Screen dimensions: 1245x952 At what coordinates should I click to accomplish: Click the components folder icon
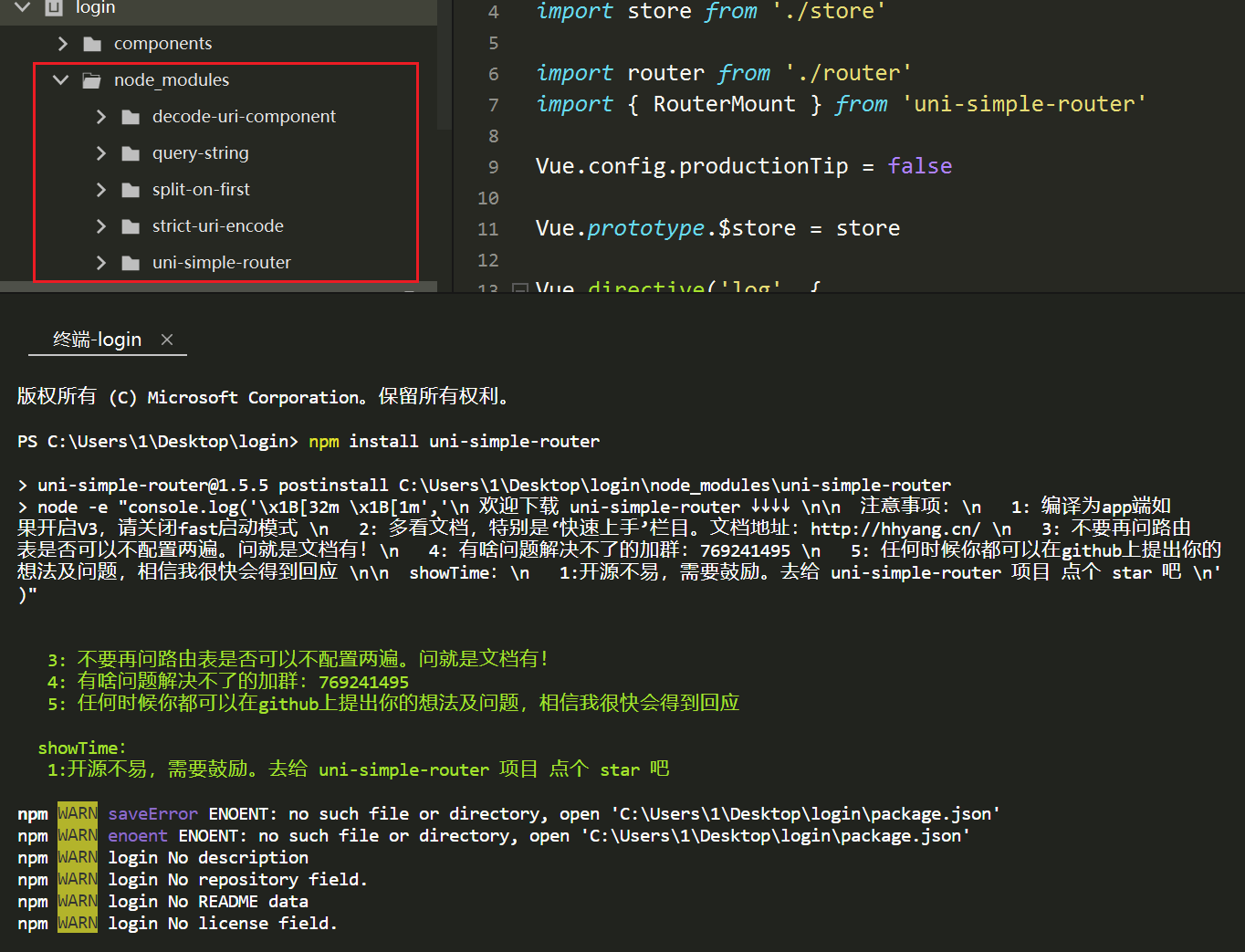pyautogui.click(x=91, y=43)
